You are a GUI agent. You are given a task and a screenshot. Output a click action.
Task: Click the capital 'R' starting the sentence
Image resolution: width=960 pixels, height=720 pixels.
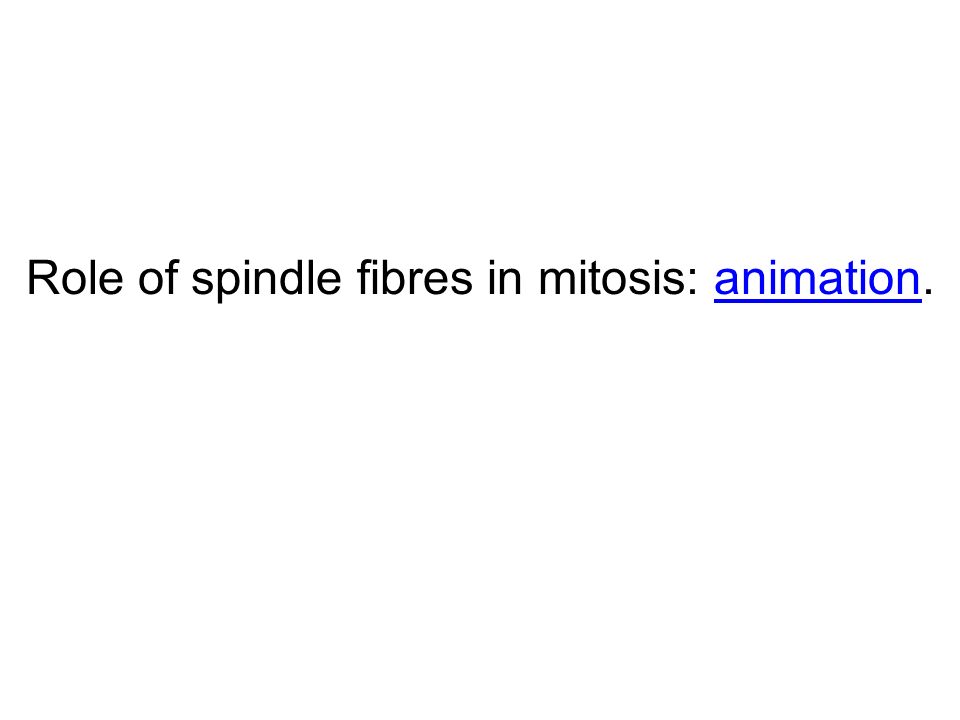click(42, 278)
